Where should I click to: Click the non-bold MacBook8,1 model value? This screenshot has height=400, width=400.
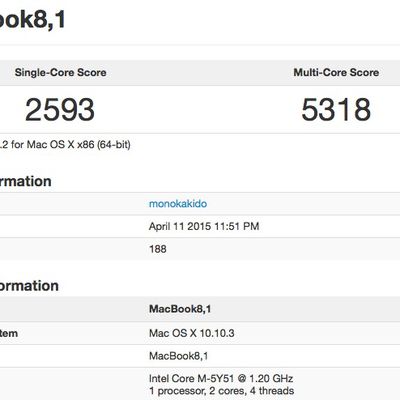(178, 356)
